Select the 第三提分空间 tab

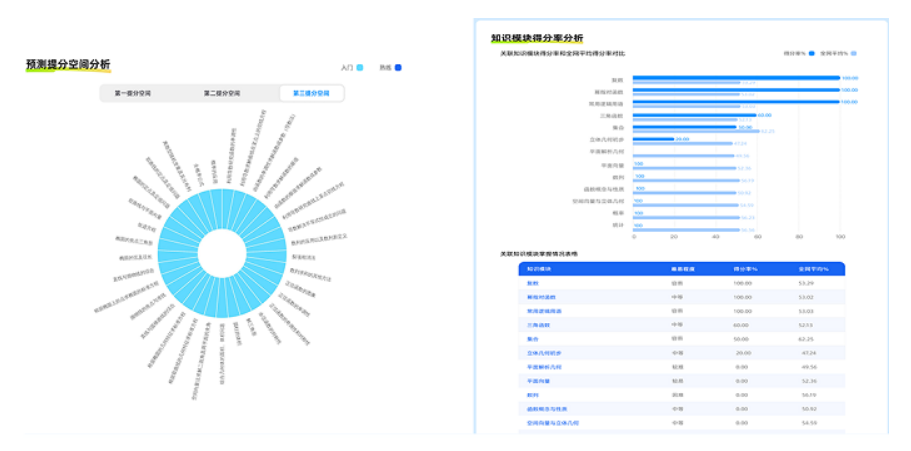[310, 93]
